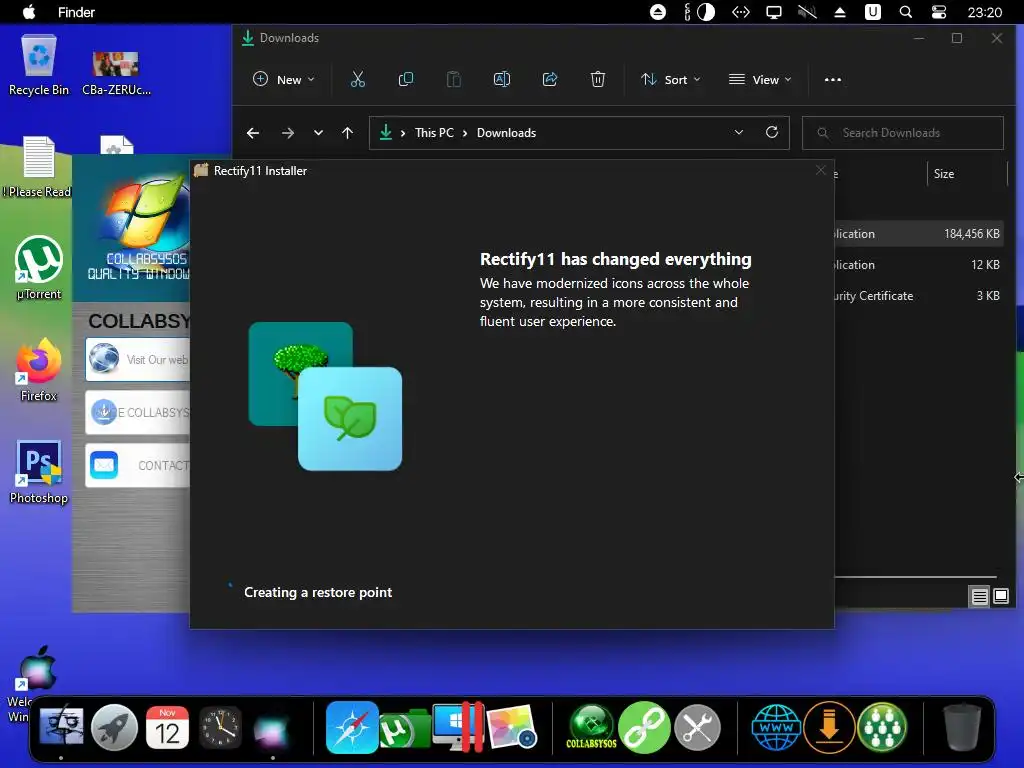Click the half-filled CPU circle menu bar icon
The width and height of the screenshot is (1024, 768).
click(706, 12)
